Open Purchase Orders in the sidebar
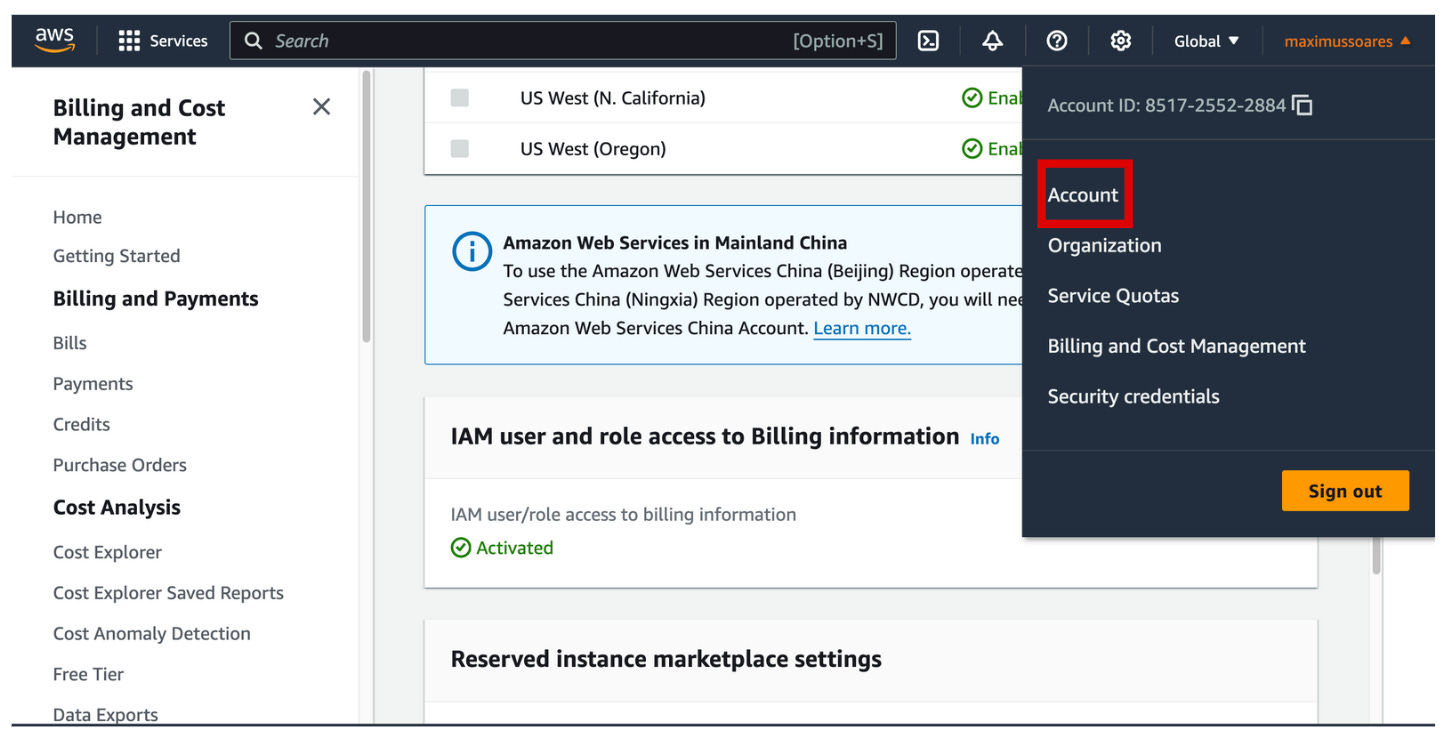This screenshot has height=746, width=1450. [x=120, y=465]
